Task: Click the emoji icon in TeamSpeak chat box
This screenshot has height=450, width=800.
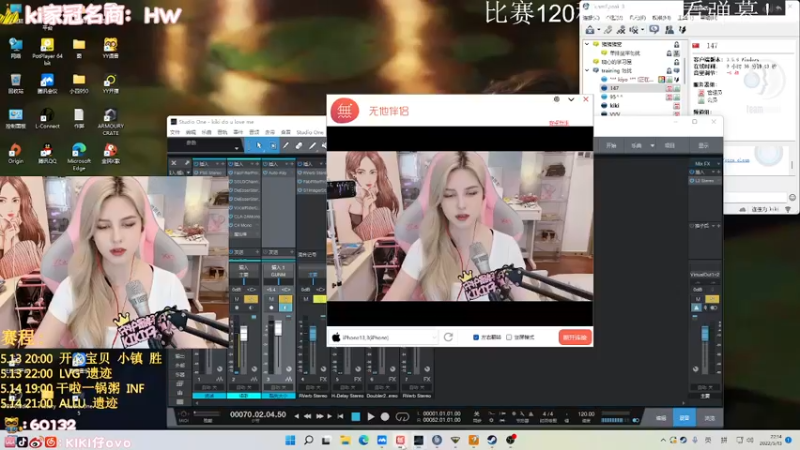Action: click(x=792, y=197)
